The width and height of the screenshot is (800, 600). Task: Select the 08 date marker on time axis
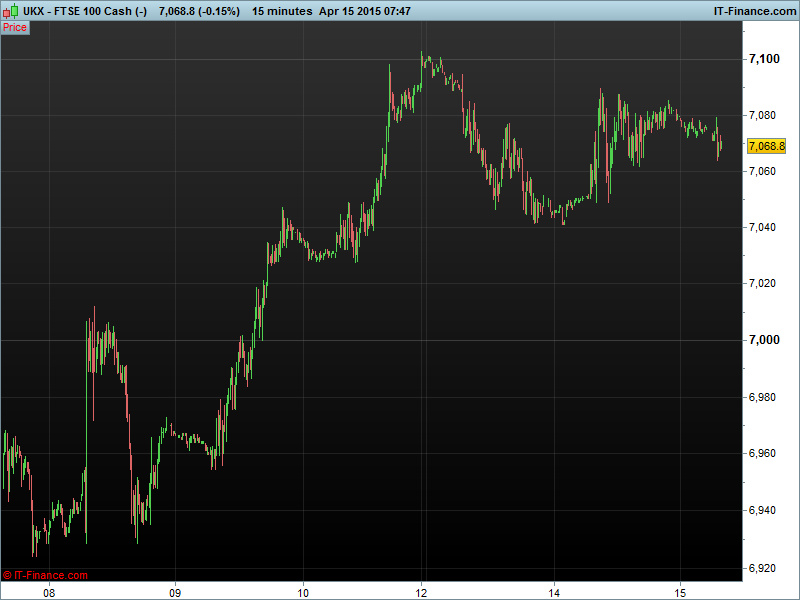pyautogui.click(x=48, y=590)
